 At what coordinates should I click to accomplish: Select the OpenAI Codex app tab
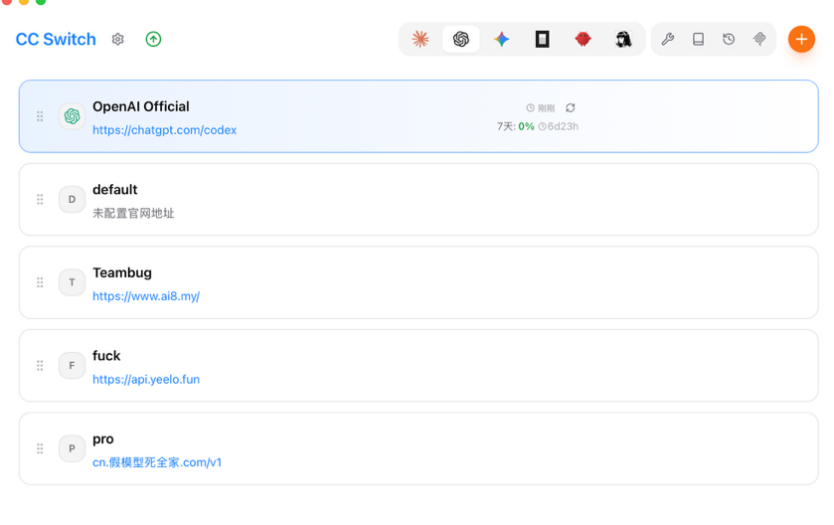461,39
